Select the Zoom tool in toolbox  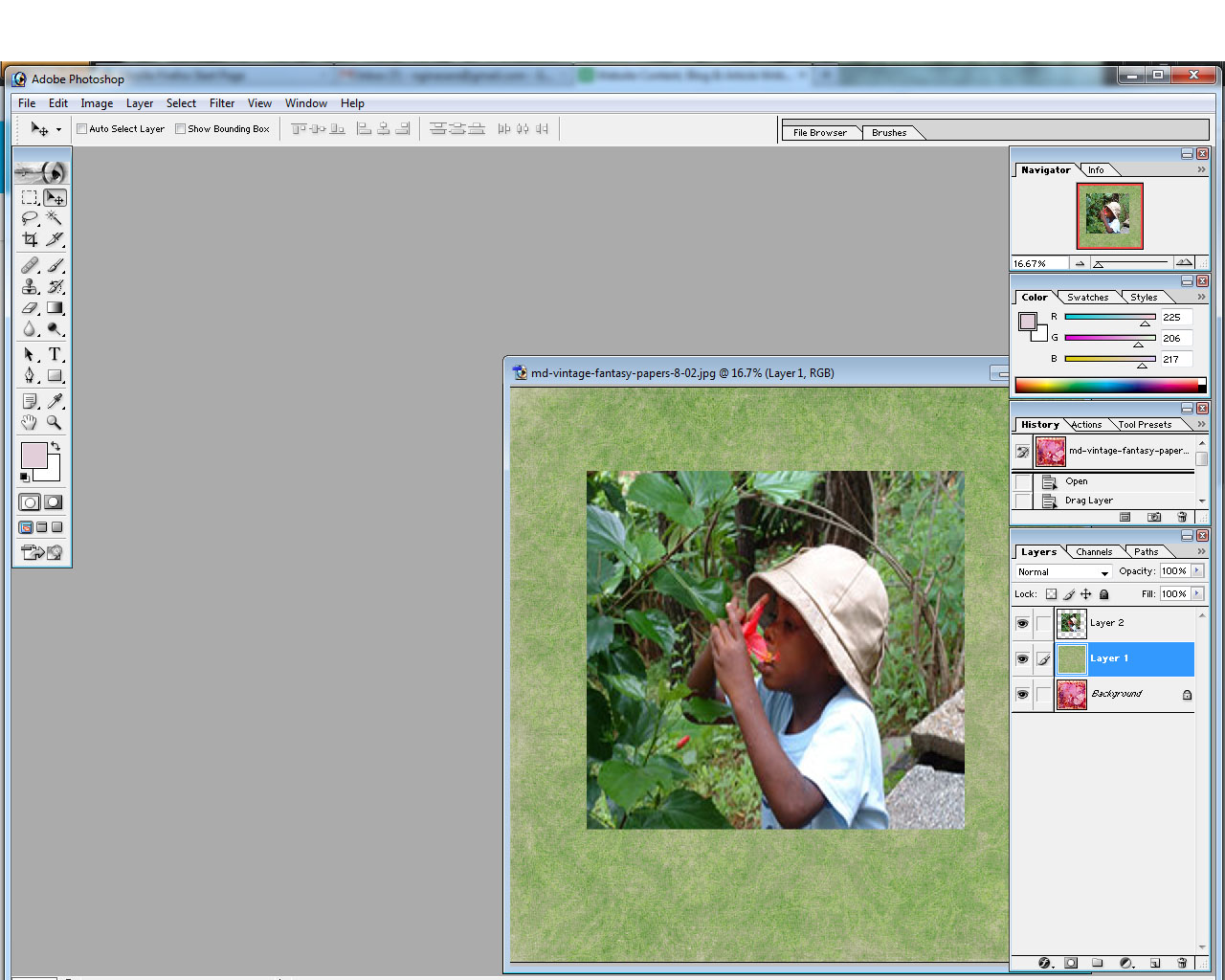click(x=55, y=422)
